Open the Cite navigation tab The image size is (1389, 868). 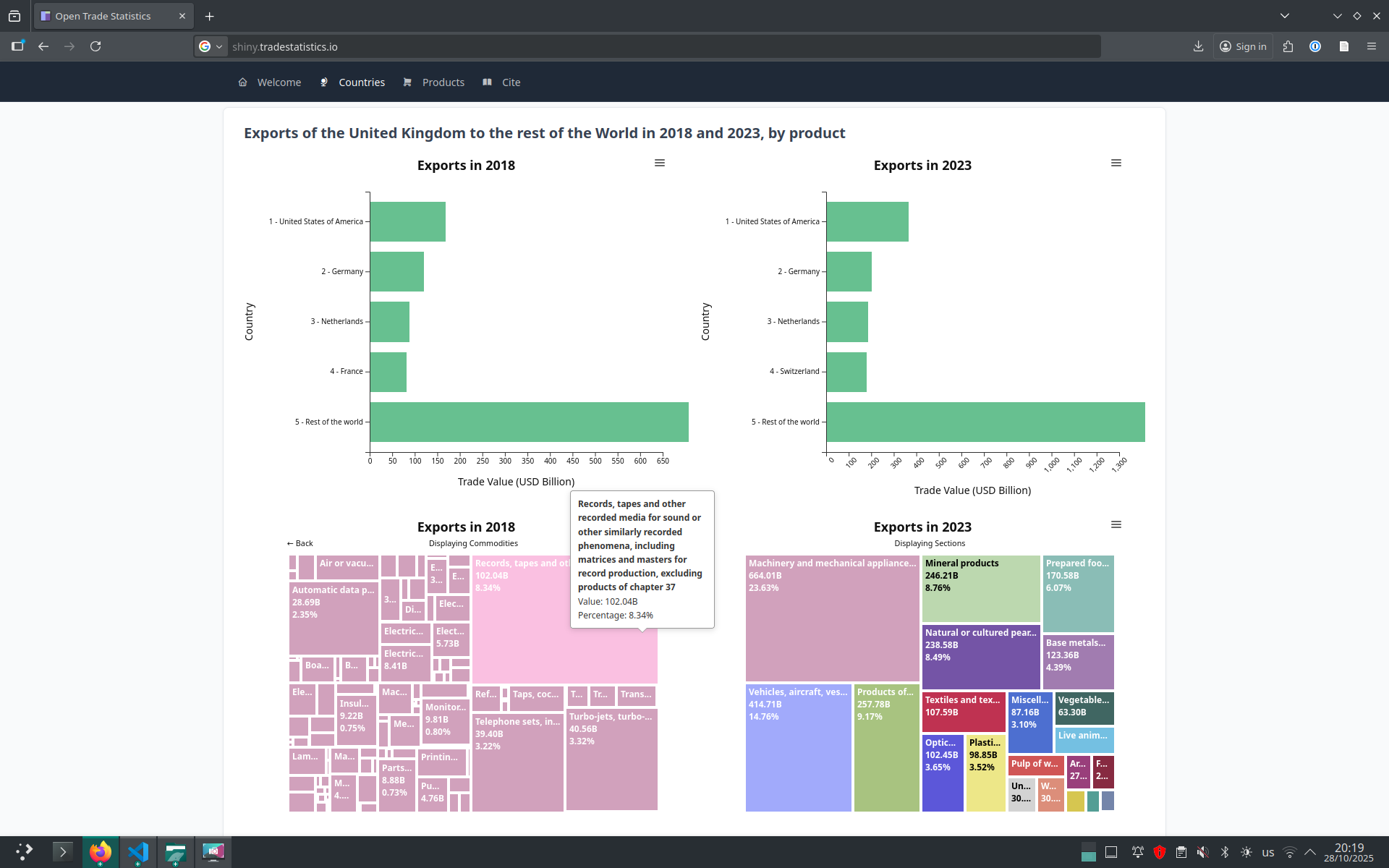(511, 82)
